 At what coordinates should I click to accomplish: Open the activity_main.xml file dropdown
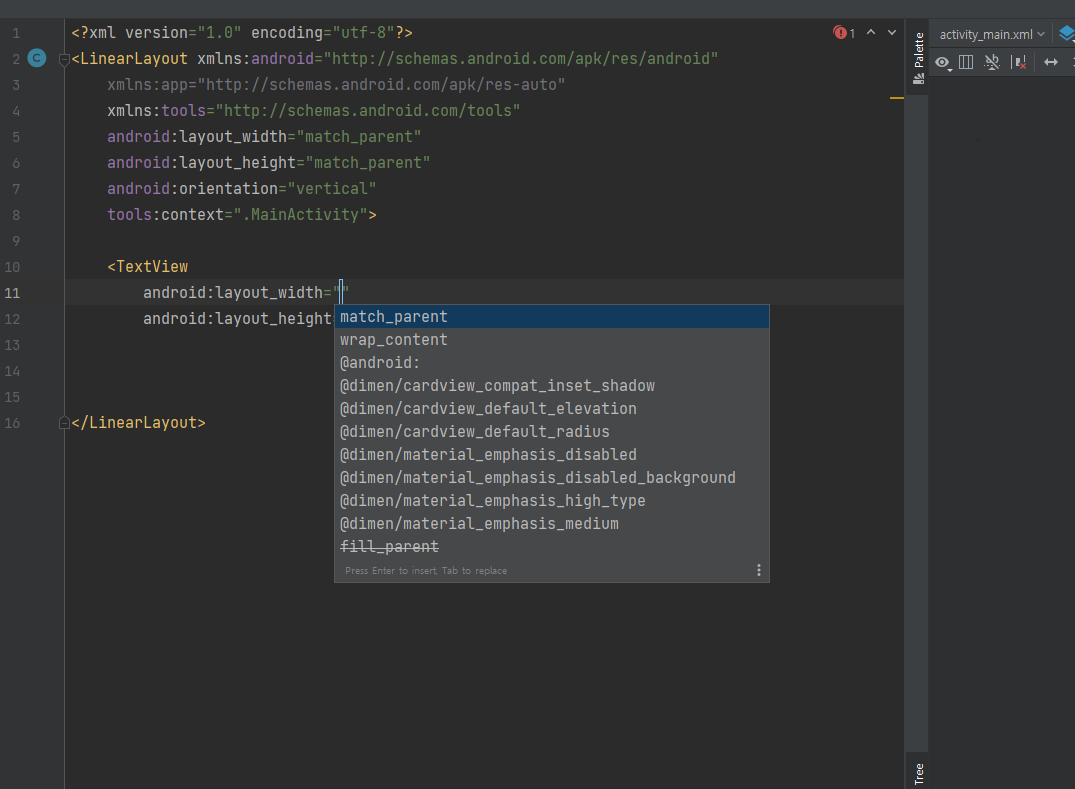pos(991,34)
